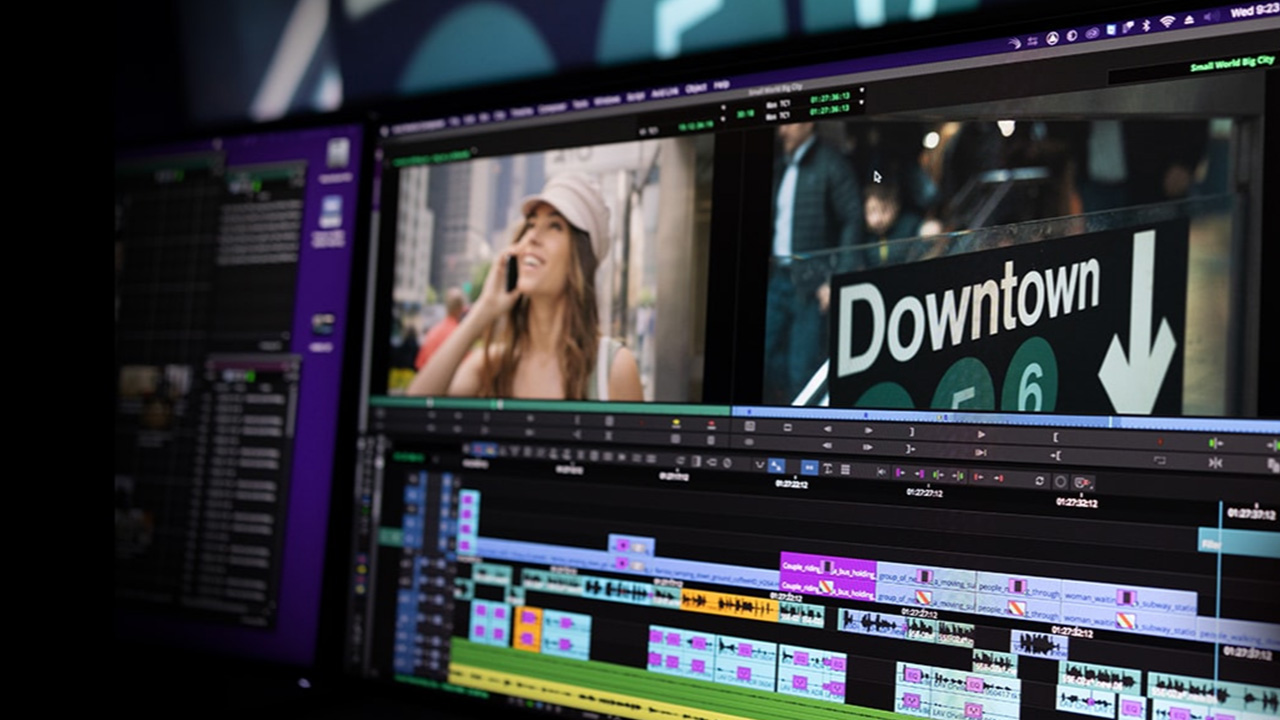The width and height of the screenshot is (1280, 720).
Task: Open the Help menu
Action: (x=720, y=86)
